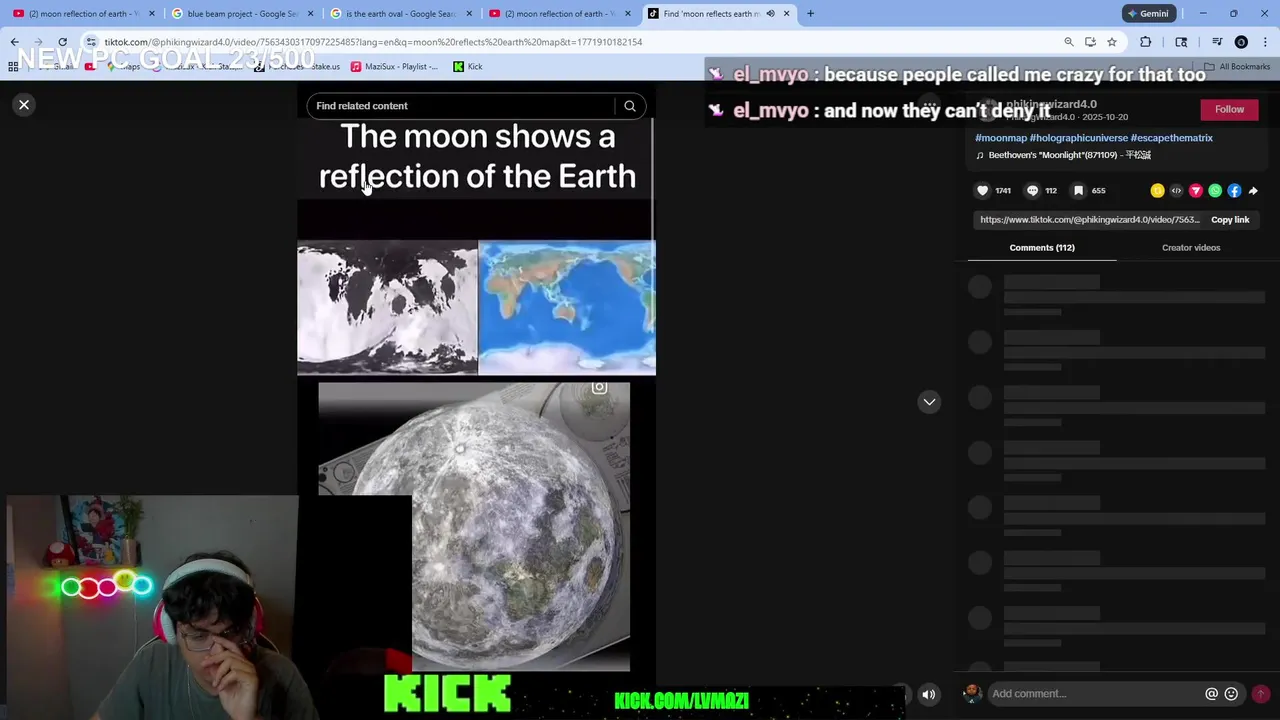Focus the Find related content search box

tap(463, 106)
